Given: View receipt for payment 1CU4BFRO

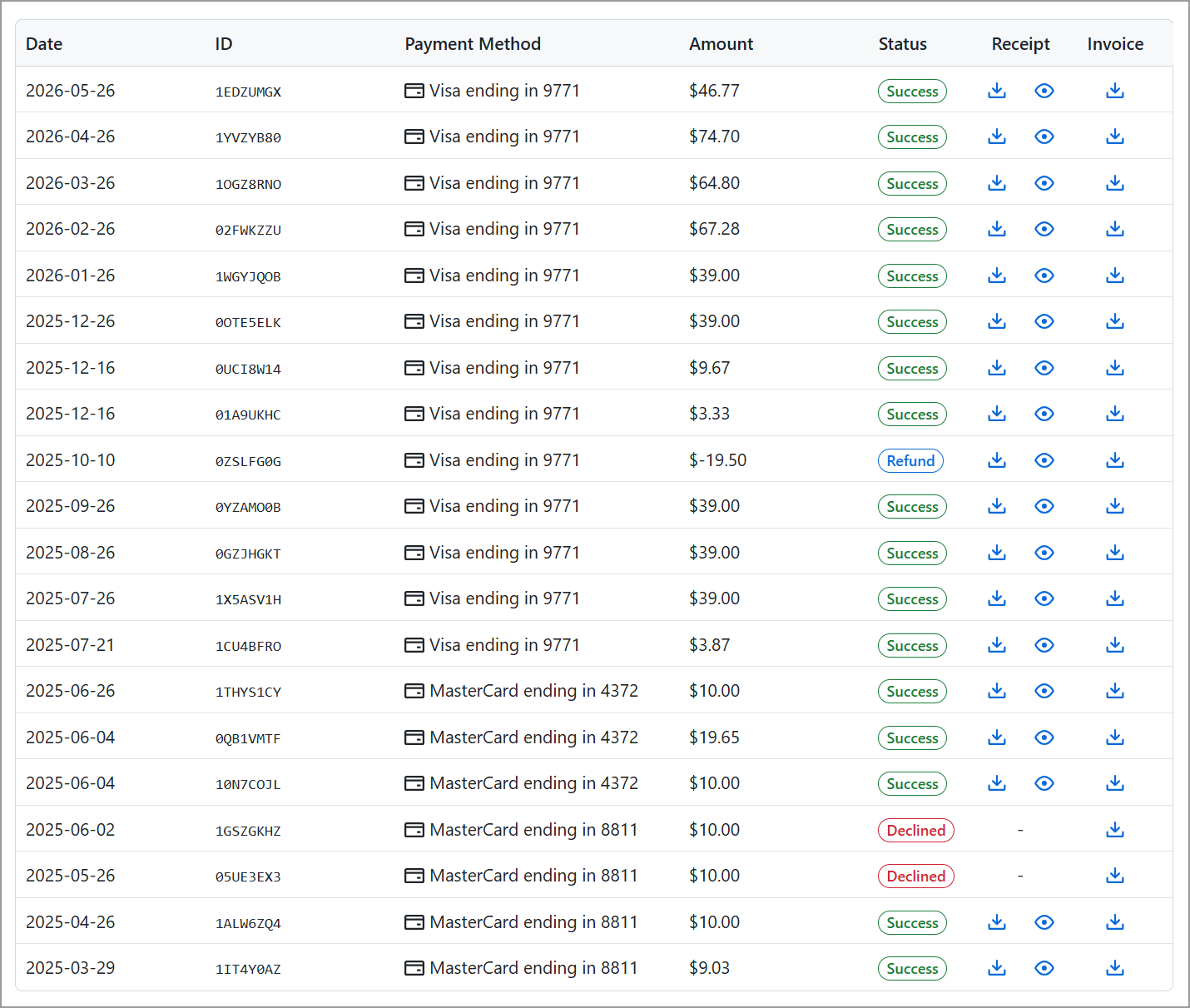Looking at the screenshot, I should (1044, 645).
